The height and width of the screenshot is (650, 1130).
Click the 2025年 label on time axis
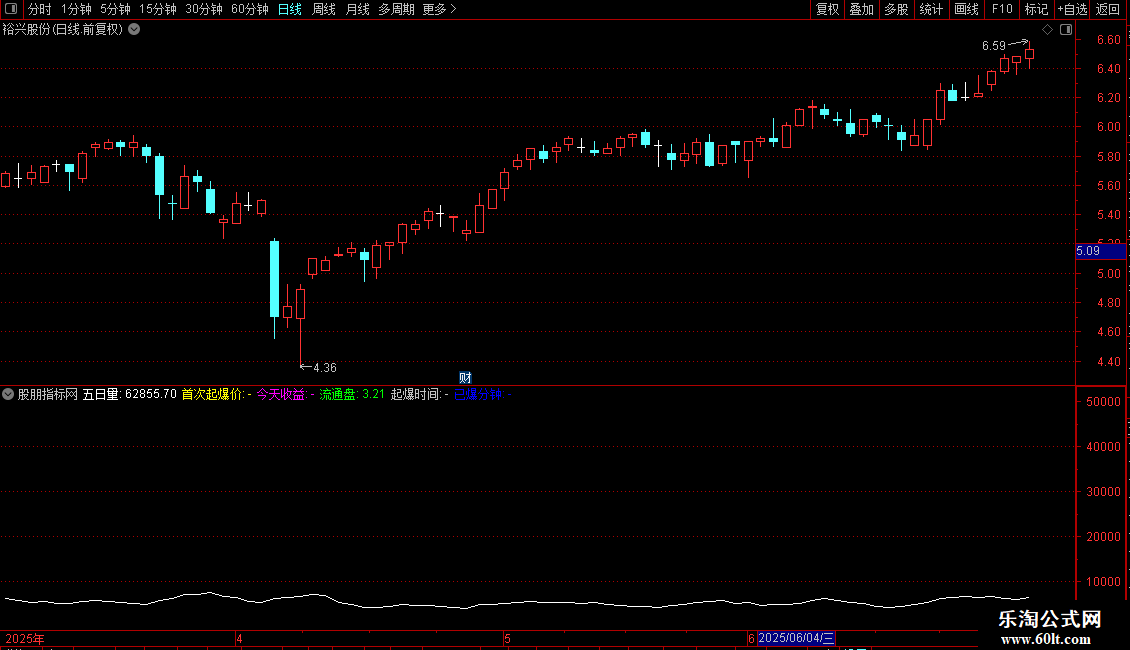click(x=25, y=638)
